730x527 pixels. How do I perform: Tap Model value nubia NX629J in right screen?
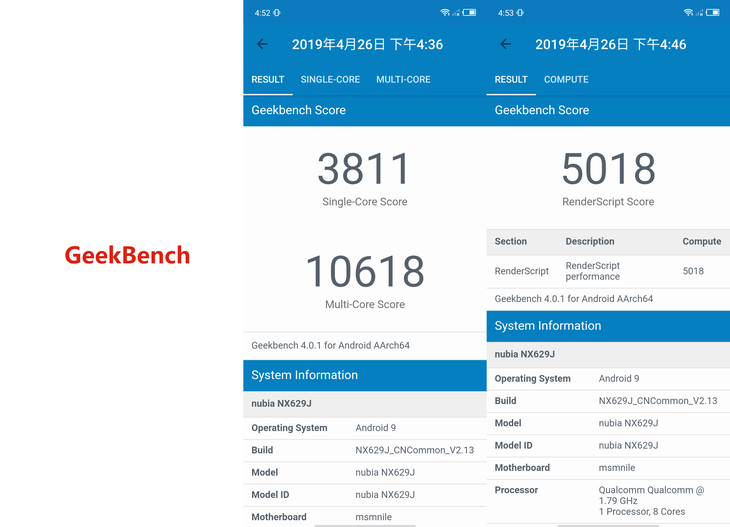click(x=629, y=423)
